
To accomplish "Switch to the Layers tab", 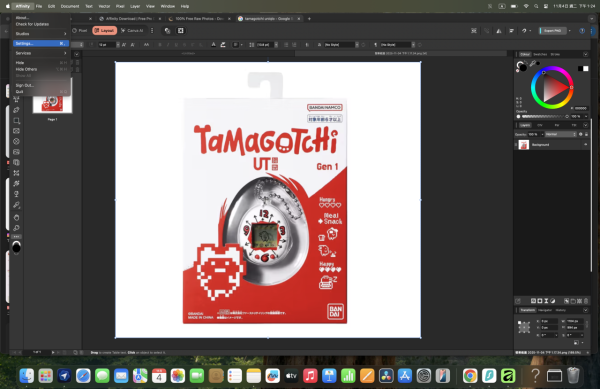I will 525,125.
